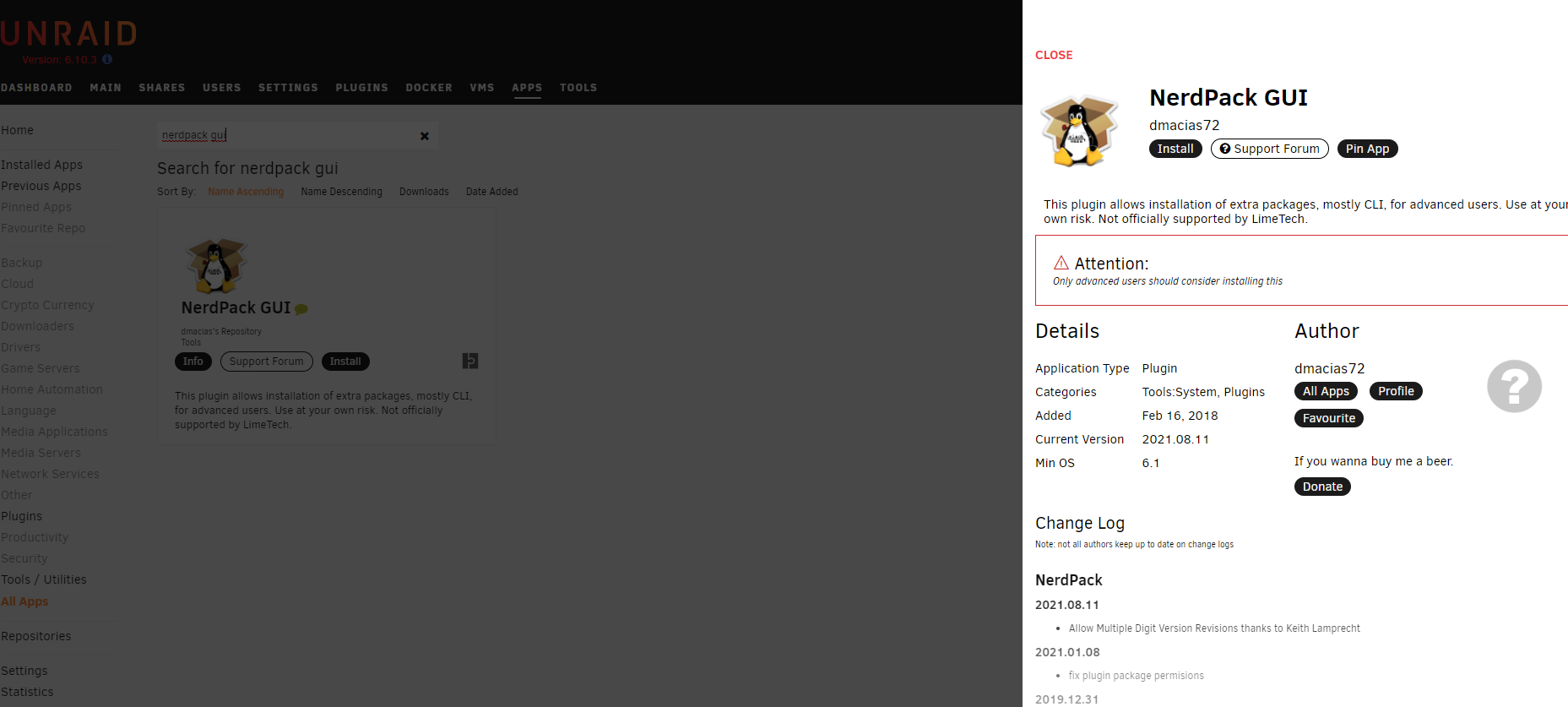This screenshot has height=707, width=1568.
Task: Select All Apps in the sidebar list
Action: pyautogui.click(x=24, y=601)
